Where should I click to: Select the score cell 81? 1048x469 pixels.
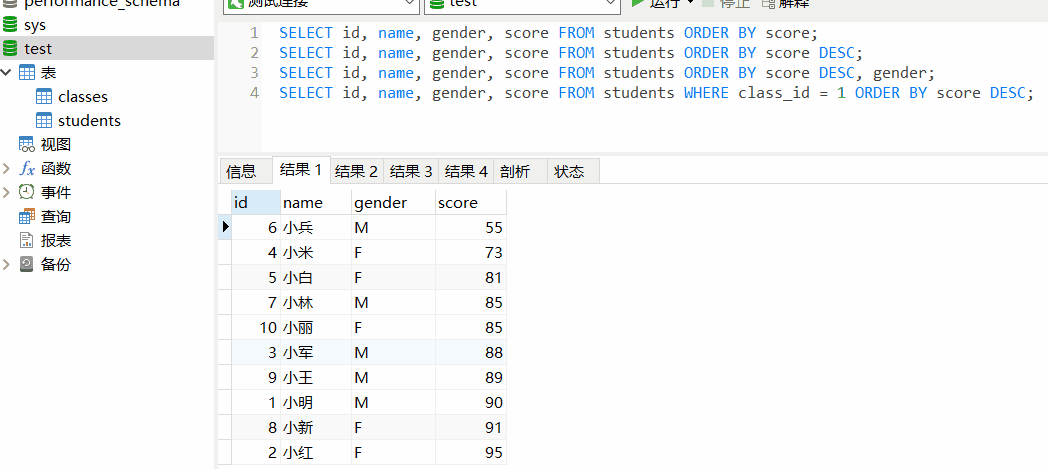pos(471,277)
